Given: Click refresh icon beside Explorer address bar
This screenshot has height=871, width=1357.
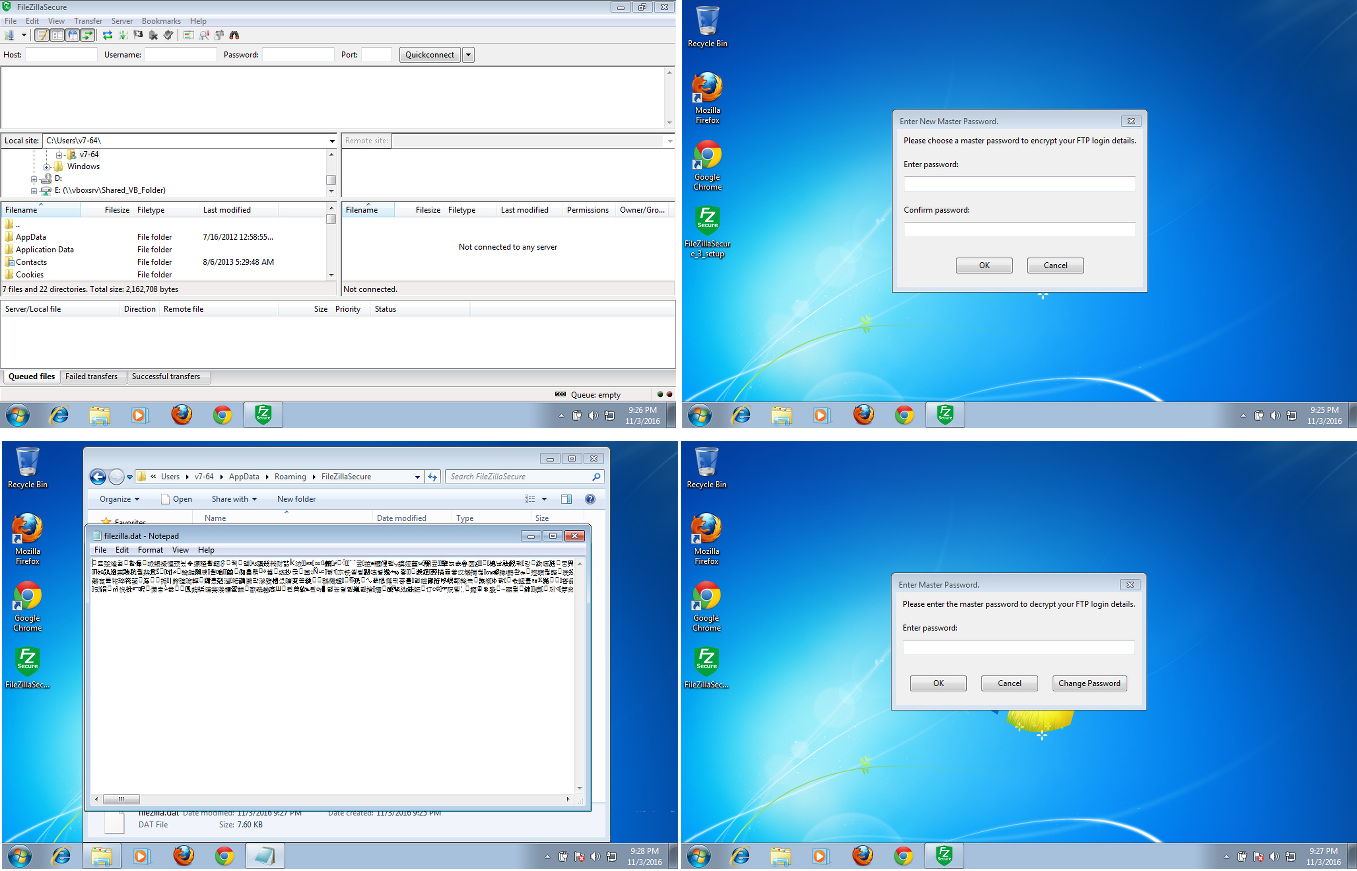Looking at the screenshot, I should point(432,477).
